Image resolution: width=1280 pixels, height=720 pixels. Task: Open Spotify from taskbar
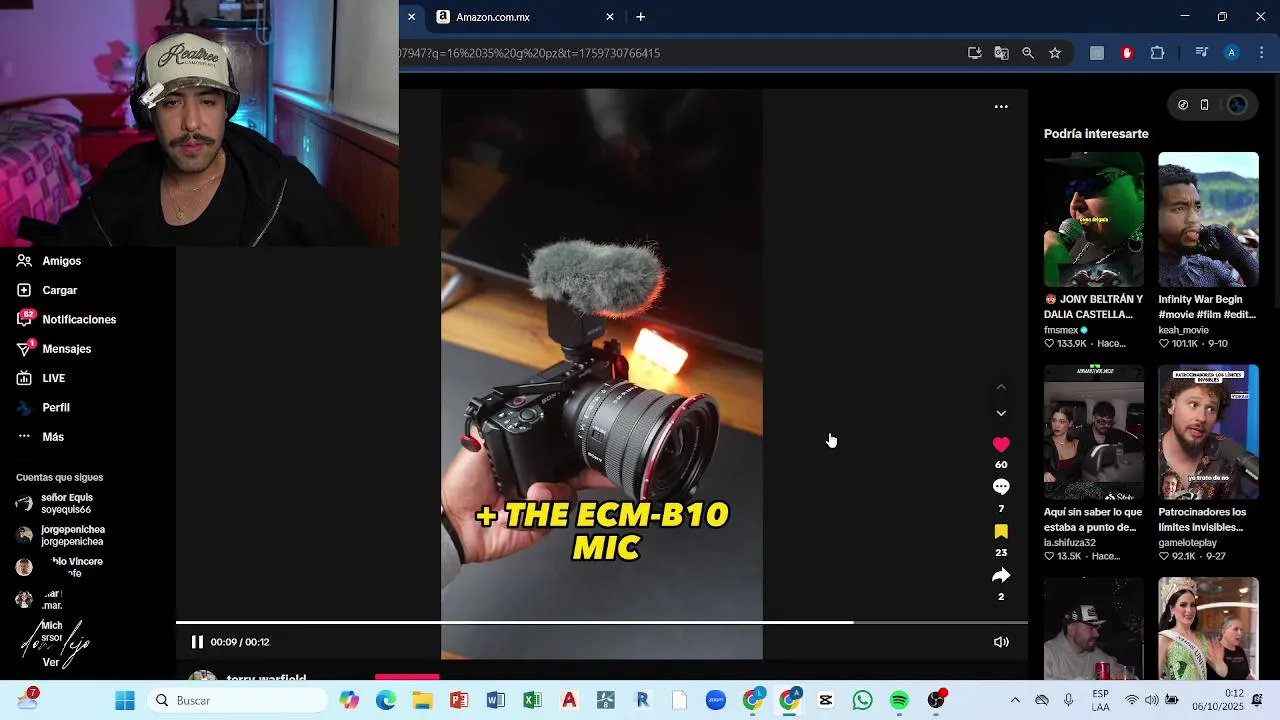pyautogui.click(x=899, y=701)
